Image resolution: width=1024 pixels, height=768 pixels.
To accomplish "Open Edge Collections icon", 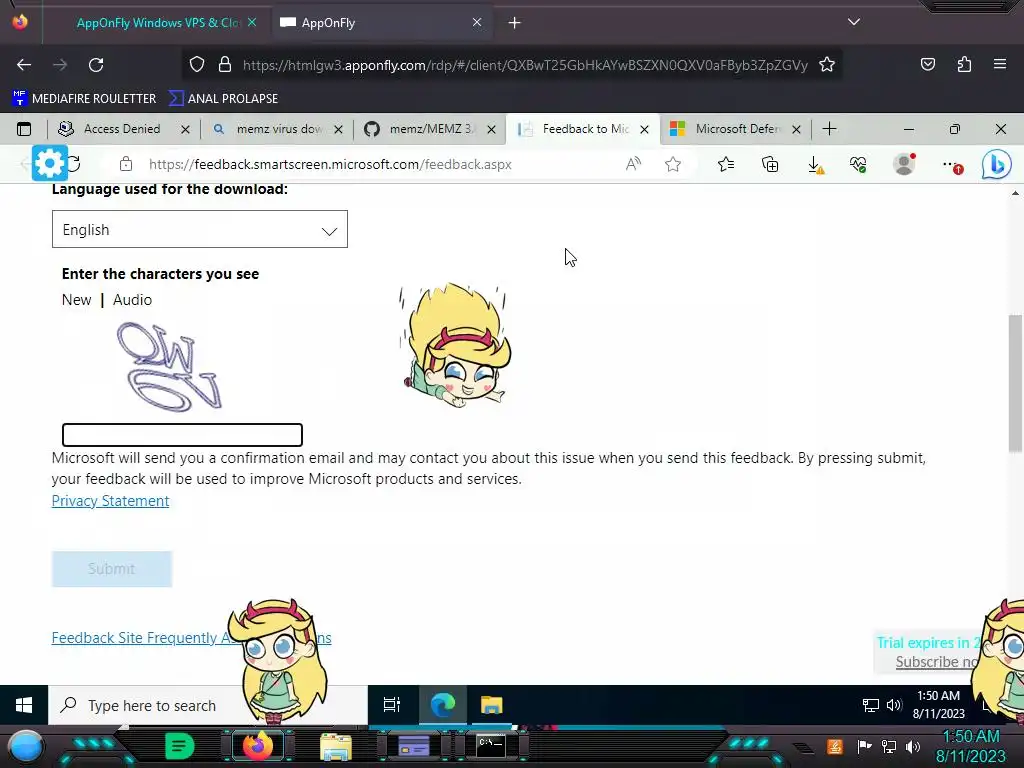I will (770, 165).
